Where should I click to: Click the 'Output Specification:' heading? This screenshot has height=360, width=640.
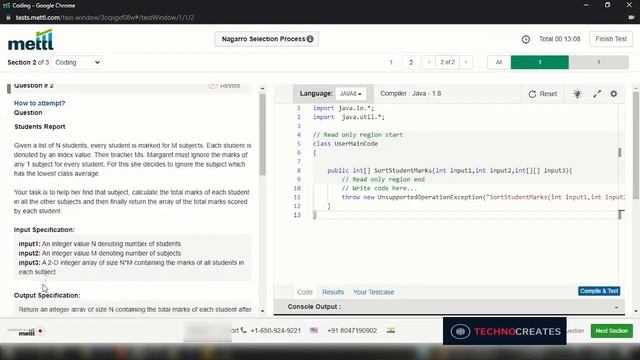pos(47,295)
